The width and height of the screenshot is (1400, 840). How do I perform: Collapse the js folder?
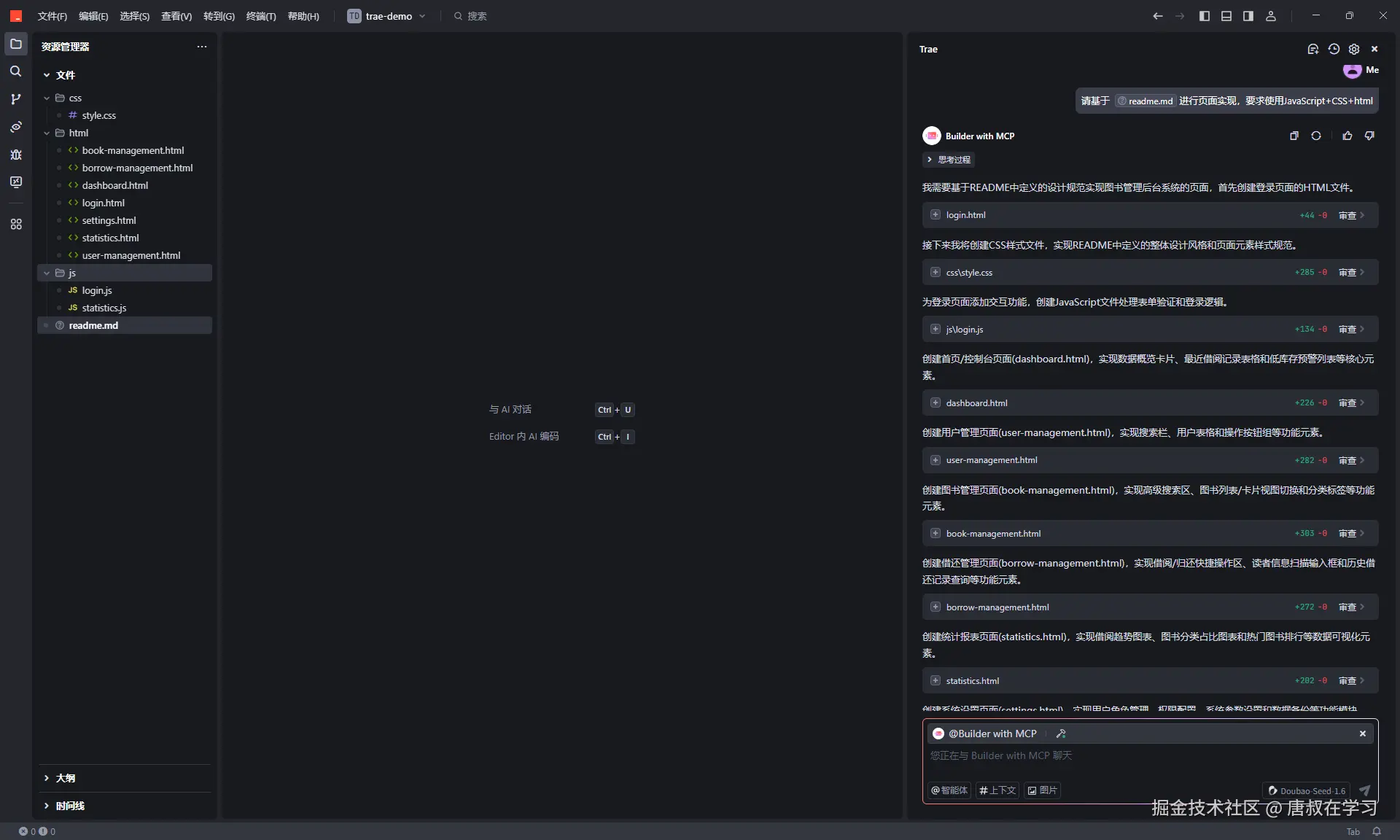pos(47,273)
